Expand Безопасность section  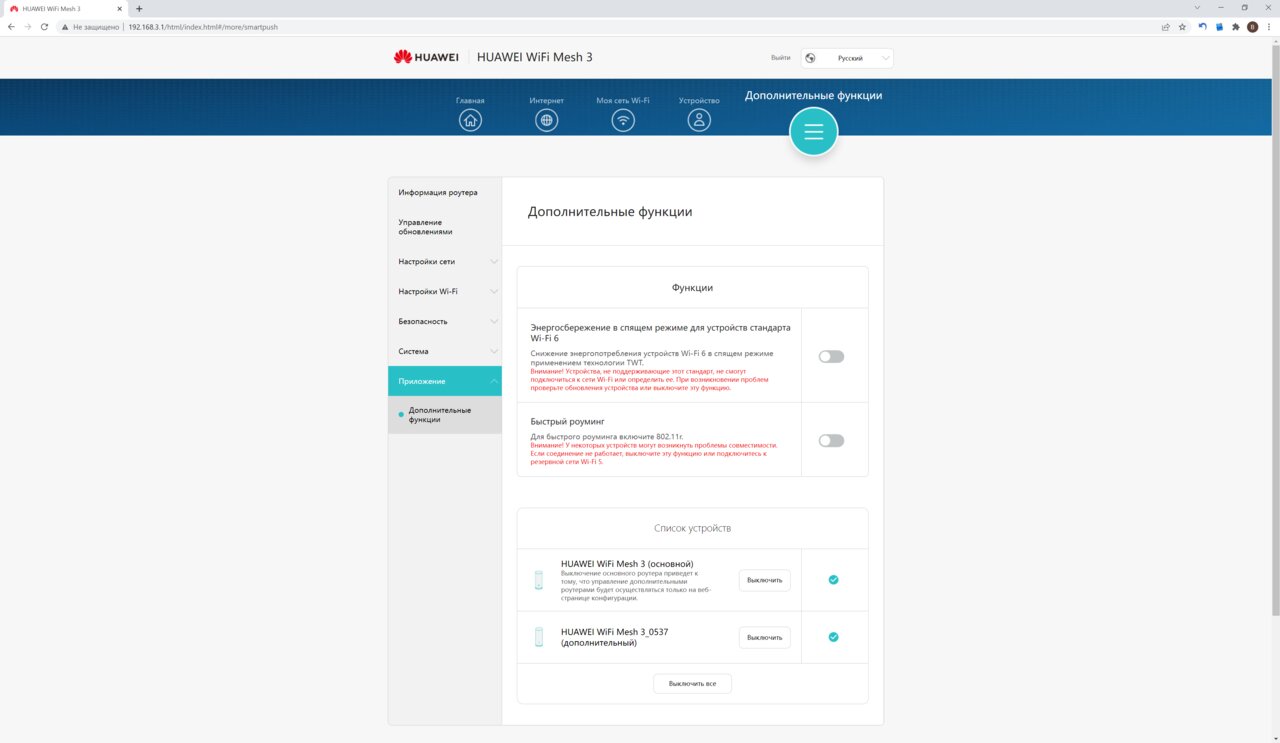tap(444, 322)
